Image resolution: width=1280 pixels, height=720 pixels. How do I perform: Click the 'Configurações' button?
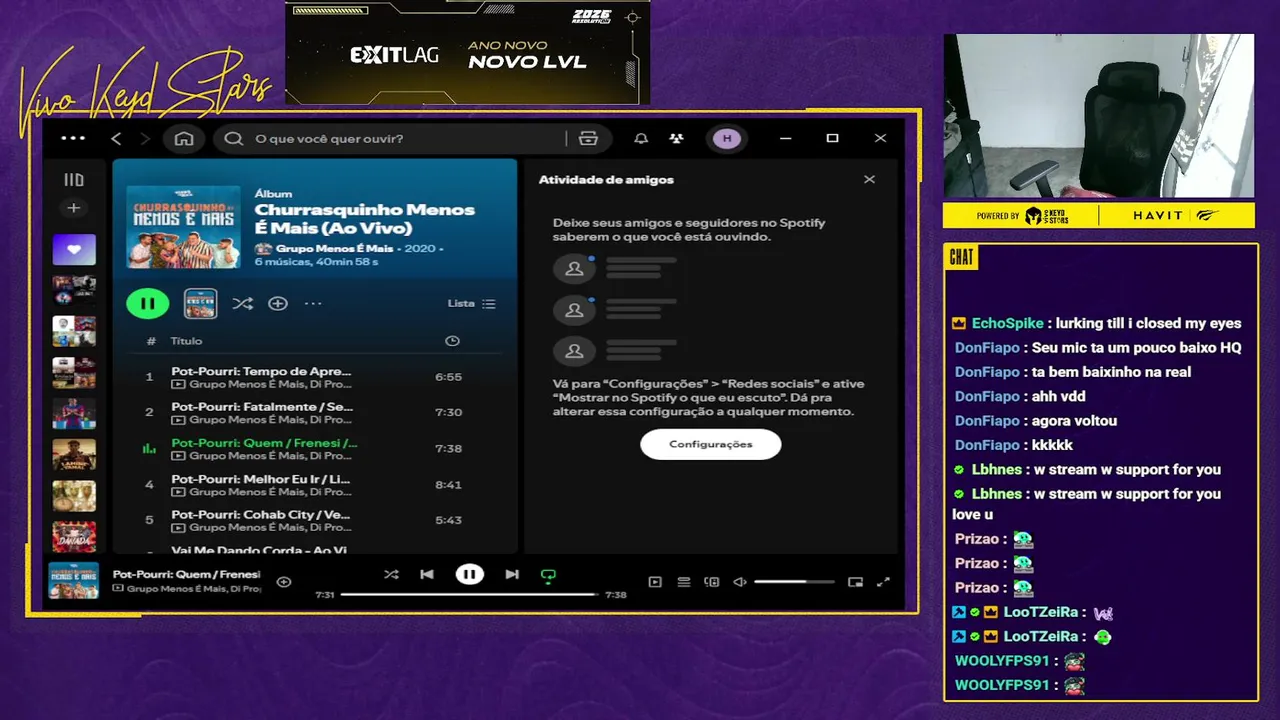[x=711, y=444]
